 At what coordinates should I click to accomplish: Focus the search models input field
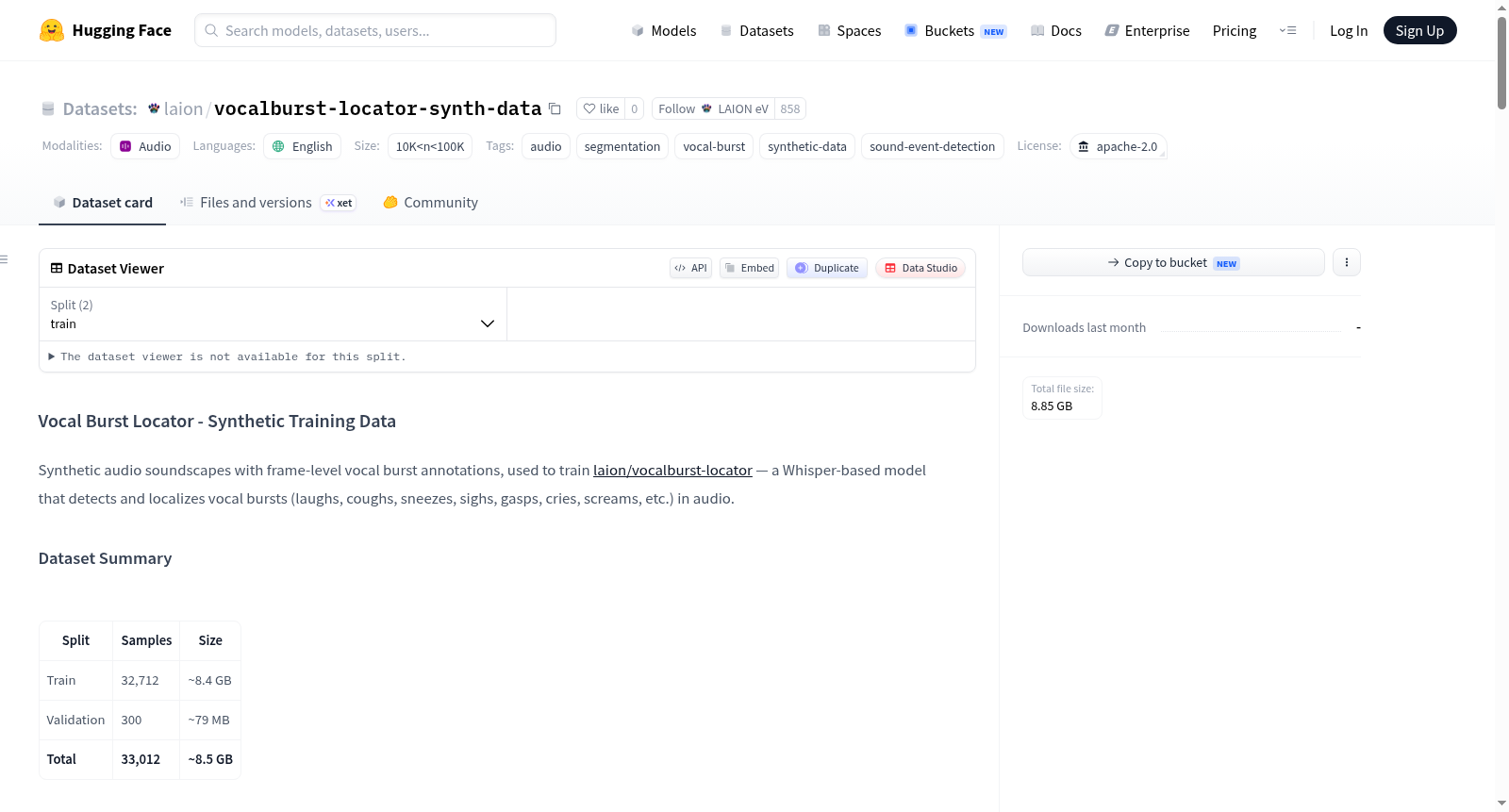pyautogui.click(x=375, y=30)
